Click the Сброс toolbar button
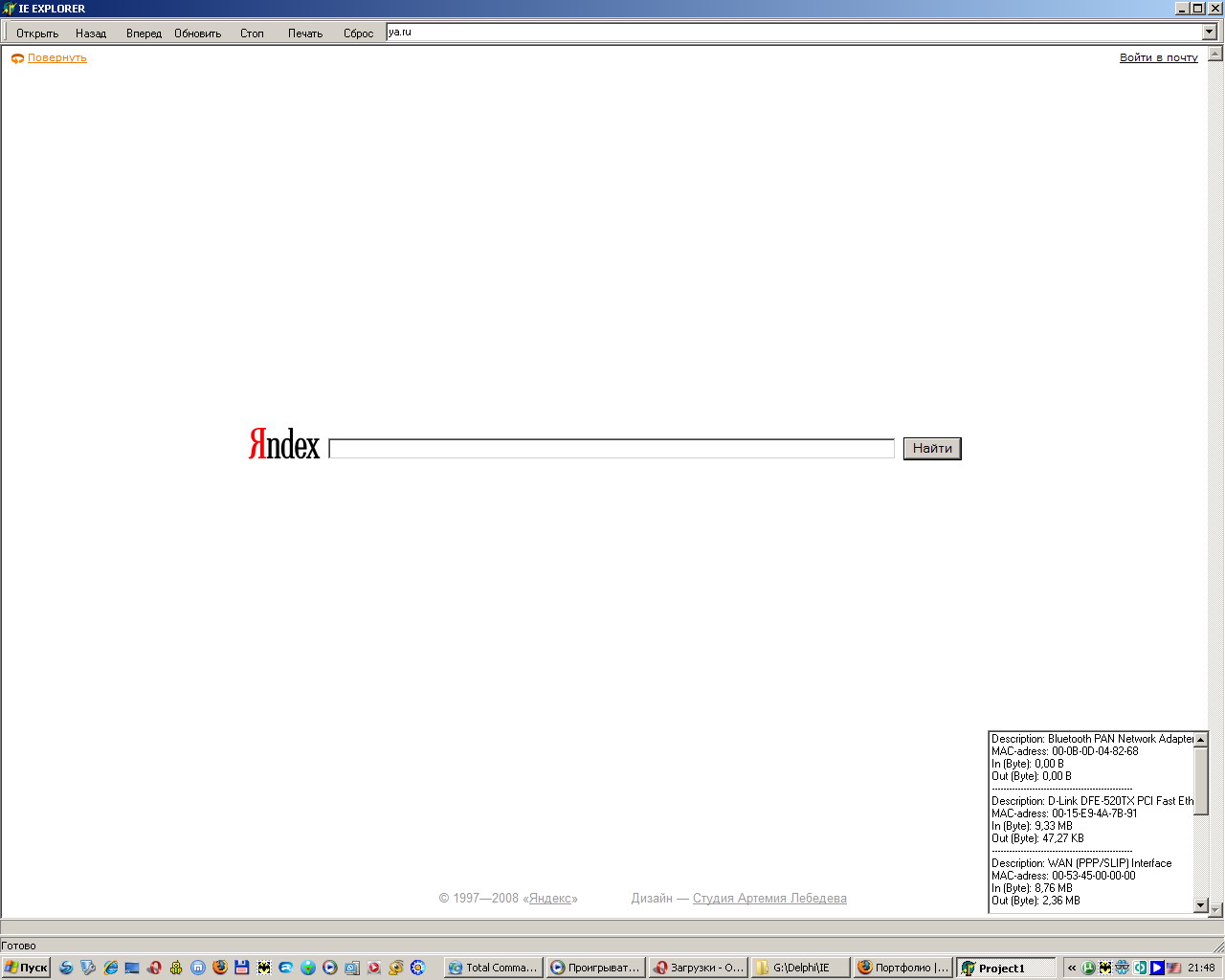 (x=358, y=33)
